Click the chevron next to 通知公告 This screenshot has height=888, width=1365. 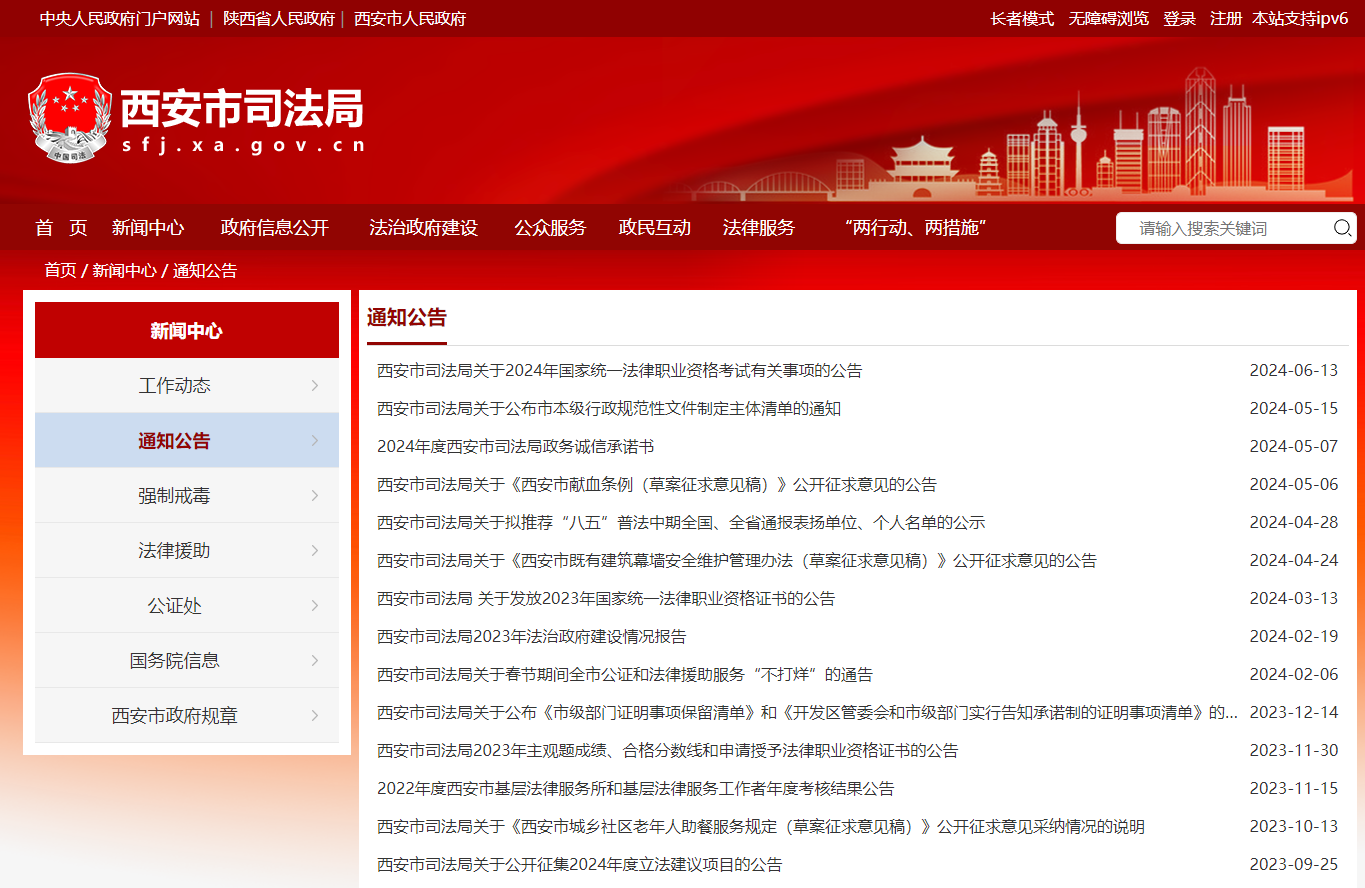pos(315,441)
